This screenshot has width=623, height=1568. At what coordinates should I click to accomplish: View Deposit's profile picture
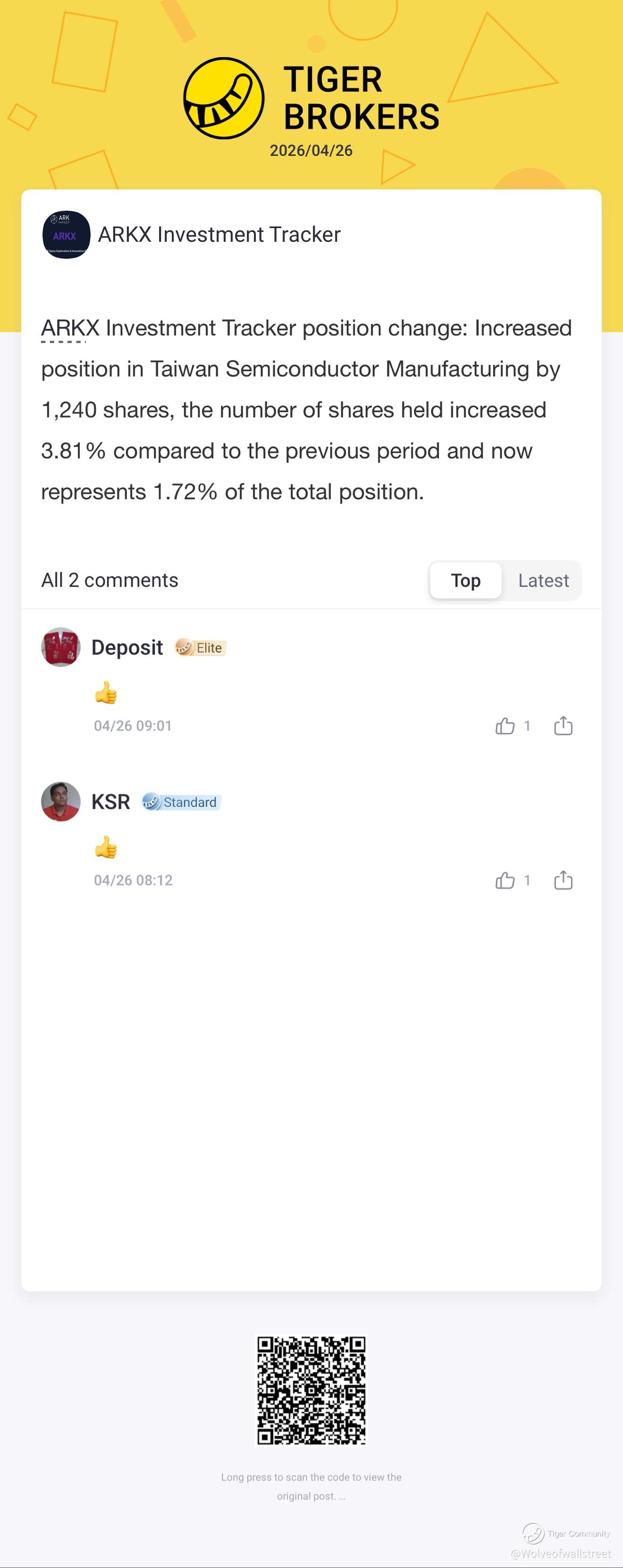(x=61, y=647)
